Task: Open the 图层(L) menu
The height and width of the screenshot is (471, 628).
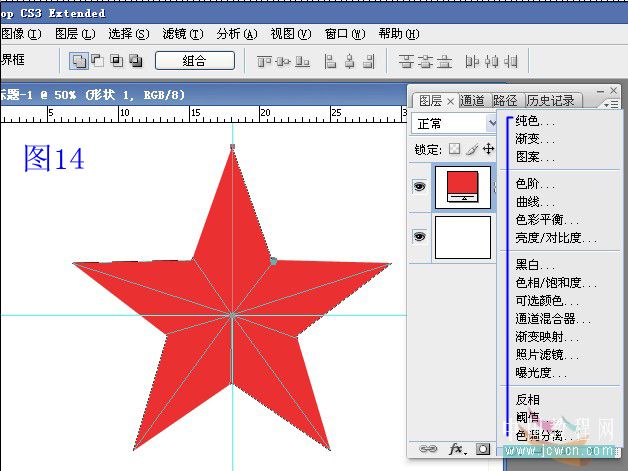Action: 75,34
